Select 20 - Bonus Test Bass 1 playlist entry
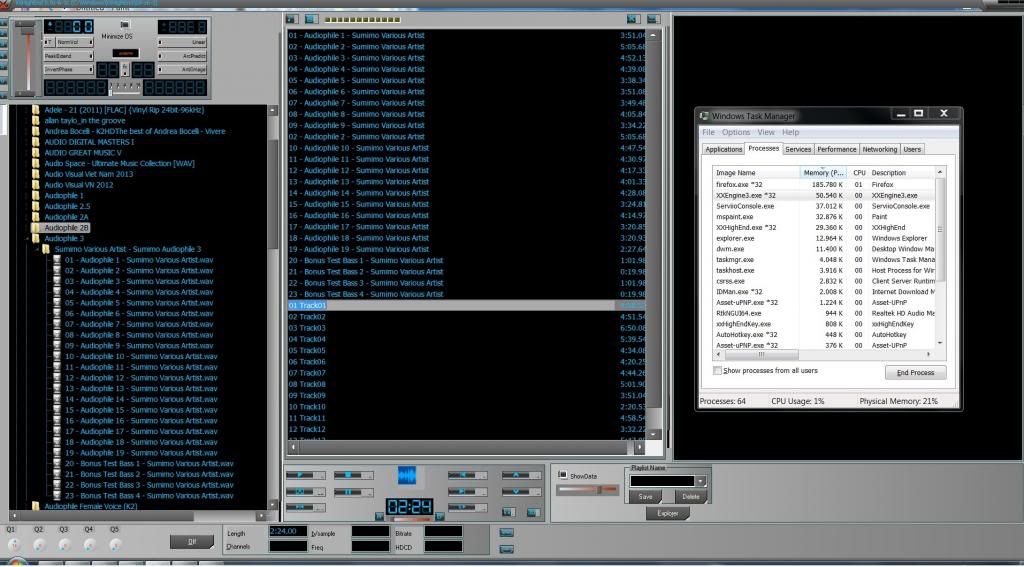Image resolution: width=1024 pixels, height=567 pixels. [x=466, y=261]
